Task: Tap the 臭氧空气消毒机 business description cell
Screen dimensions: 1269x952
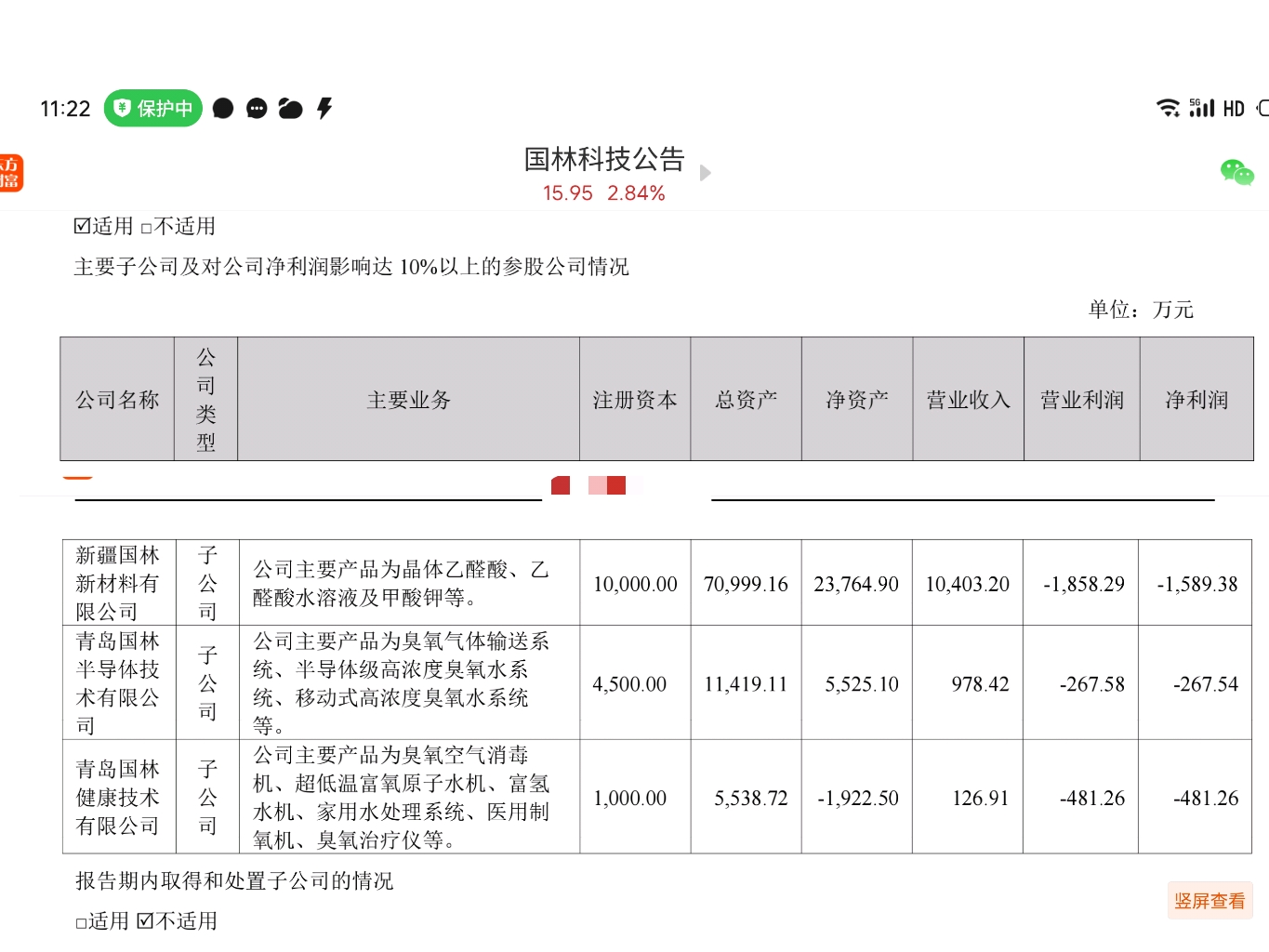Action: pos(410,798)
